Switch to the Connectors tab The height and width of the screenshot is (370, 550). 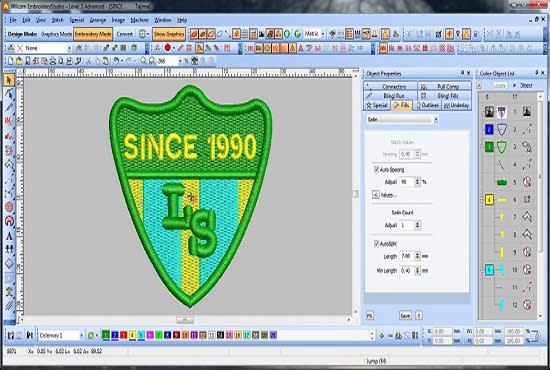tap(390, 86)
